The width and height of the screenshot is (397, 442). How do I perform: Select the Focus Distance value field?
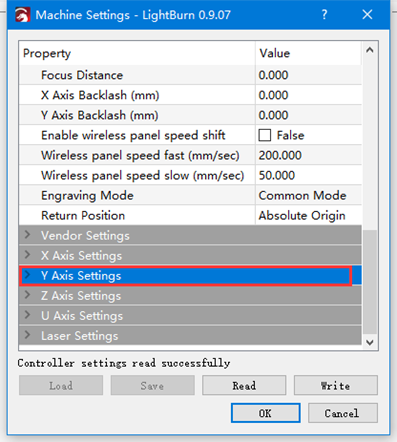(308, 75)
